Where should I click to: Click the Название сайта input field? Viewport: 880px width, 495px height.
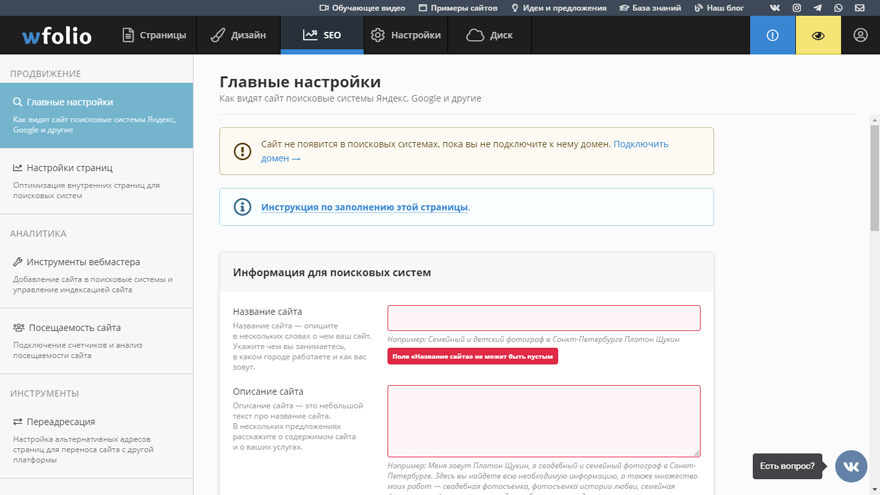[544, 318]
